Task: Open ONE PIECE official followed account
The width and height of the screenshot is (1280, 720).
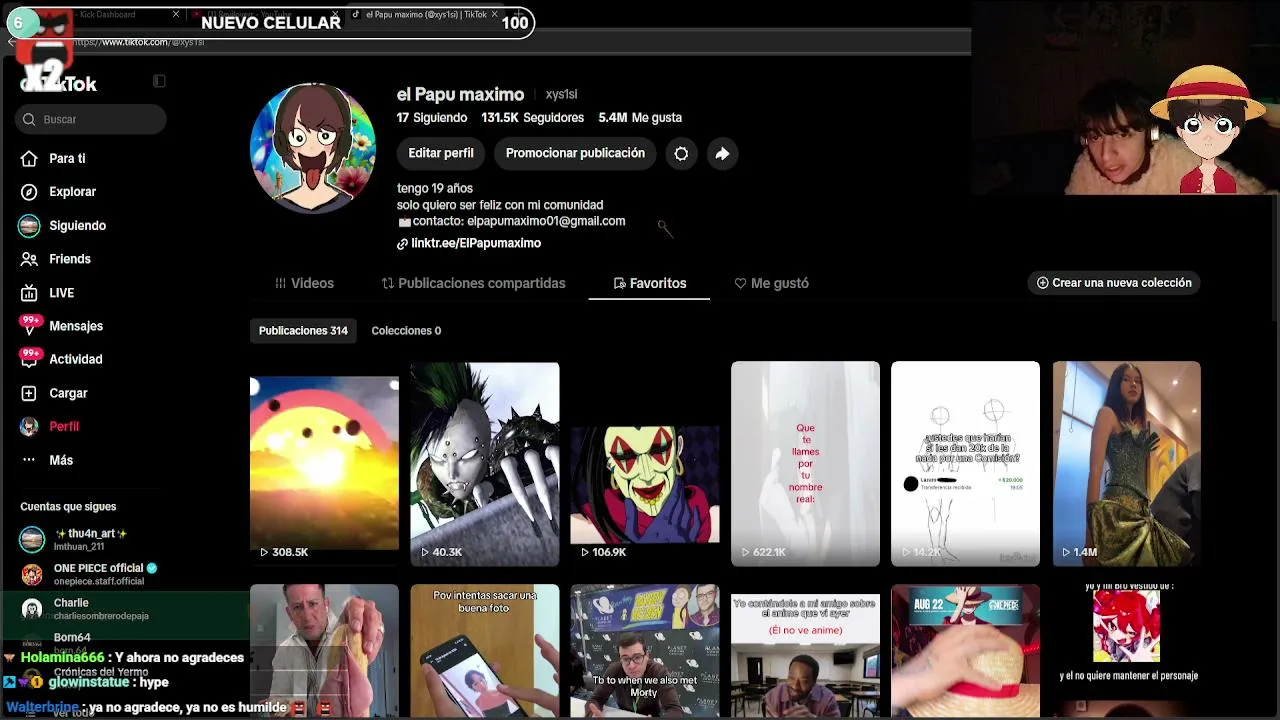Action: 90,574
